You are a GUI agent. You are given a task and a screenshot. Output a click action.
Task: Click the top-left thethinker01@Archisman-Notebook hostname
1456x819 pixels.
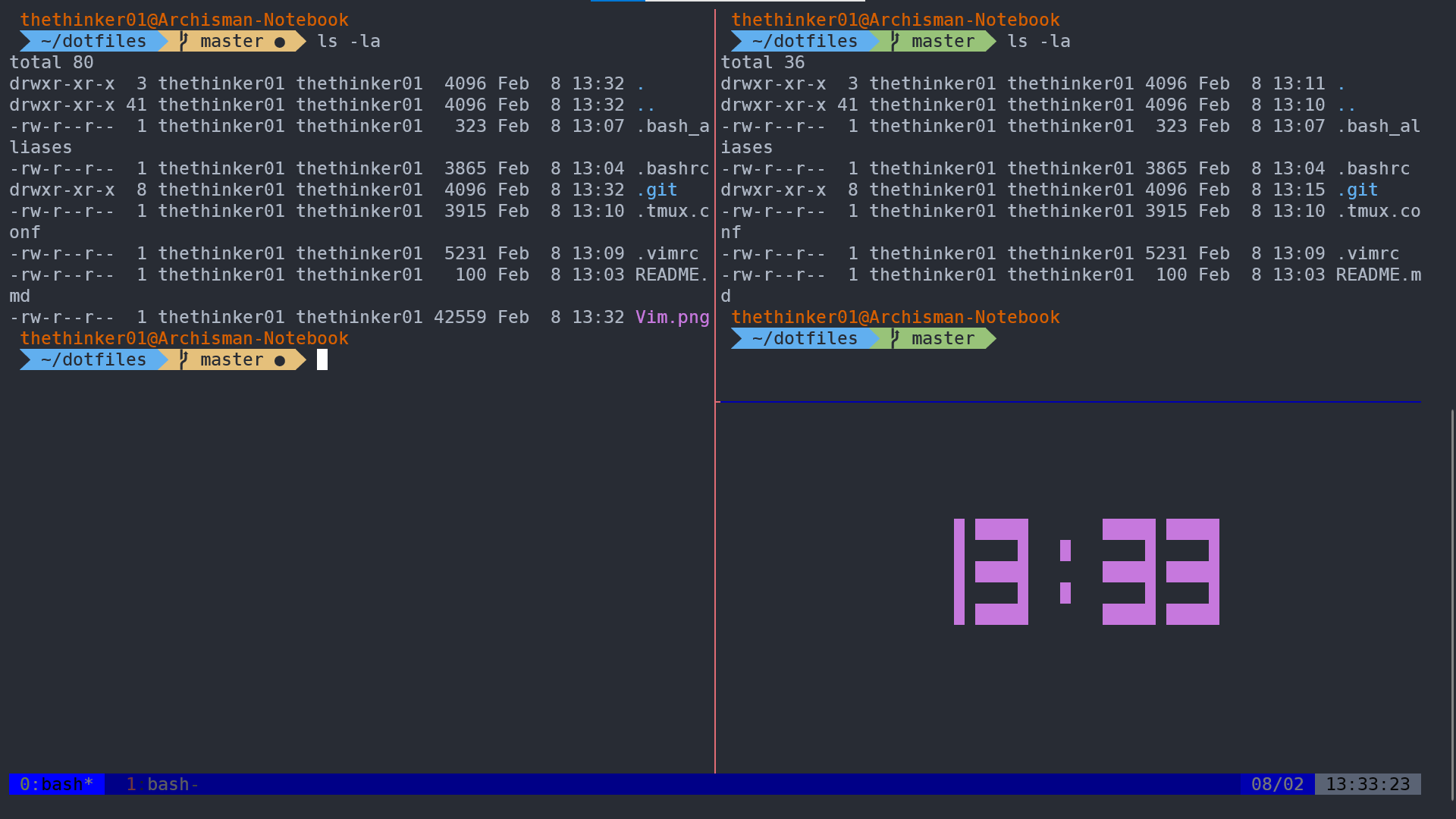[184, 20]
